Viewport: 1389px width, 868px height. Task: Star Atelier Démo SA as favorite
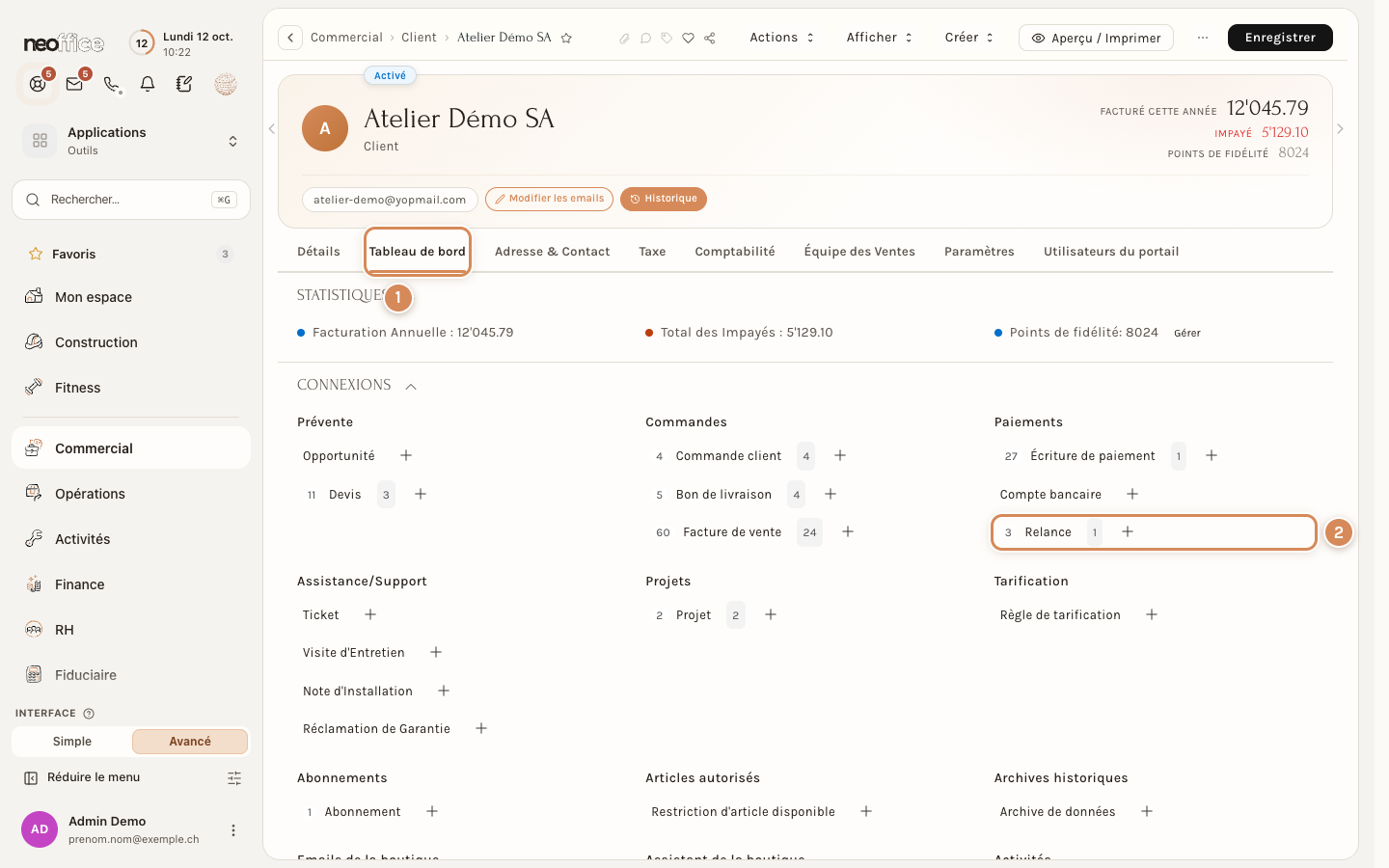[566, 38]
